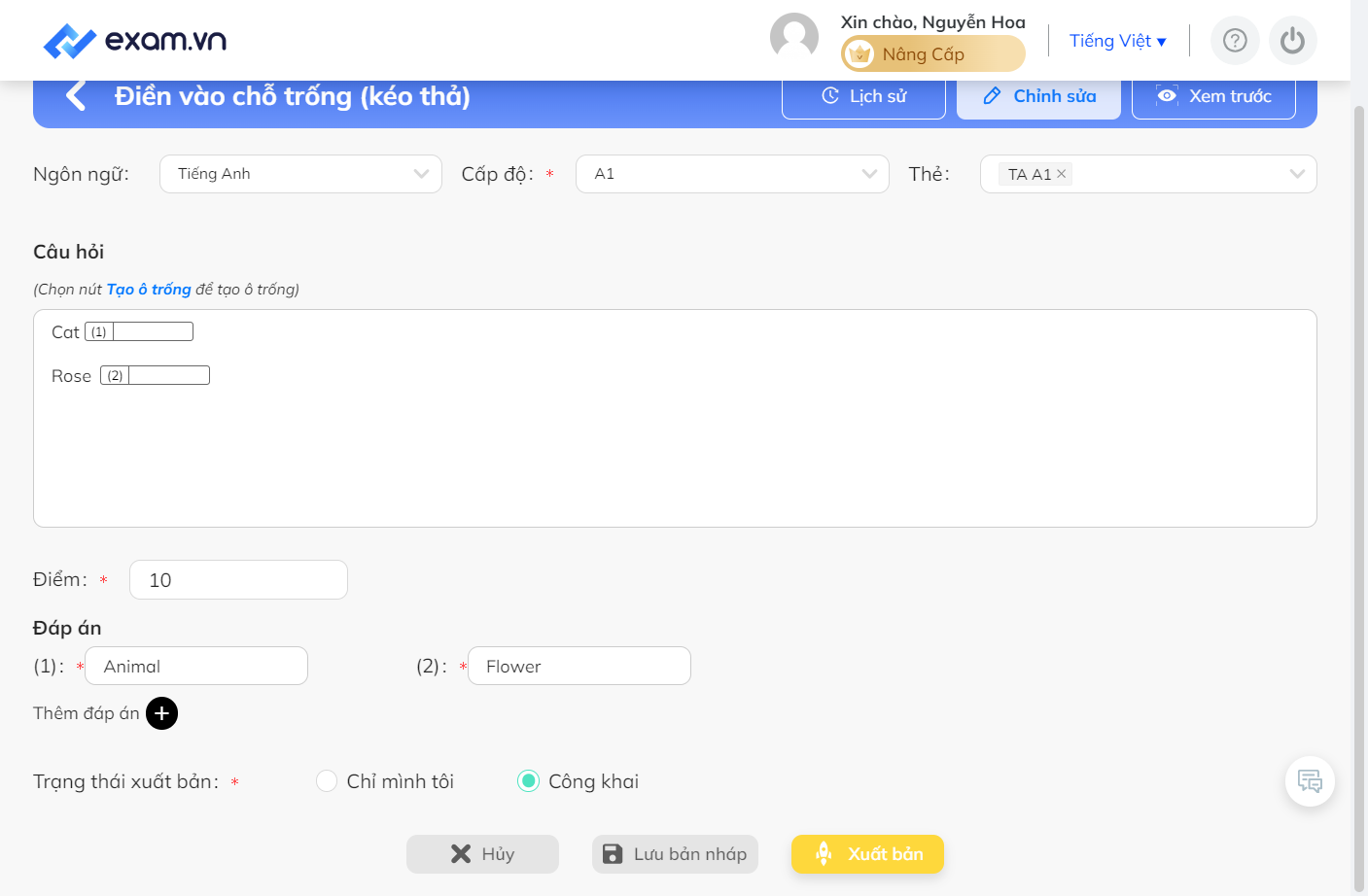The height and width of the screenshot is (896, 1368).
Task: Click the power logout icon
Action: click(x=1292, y=41)
